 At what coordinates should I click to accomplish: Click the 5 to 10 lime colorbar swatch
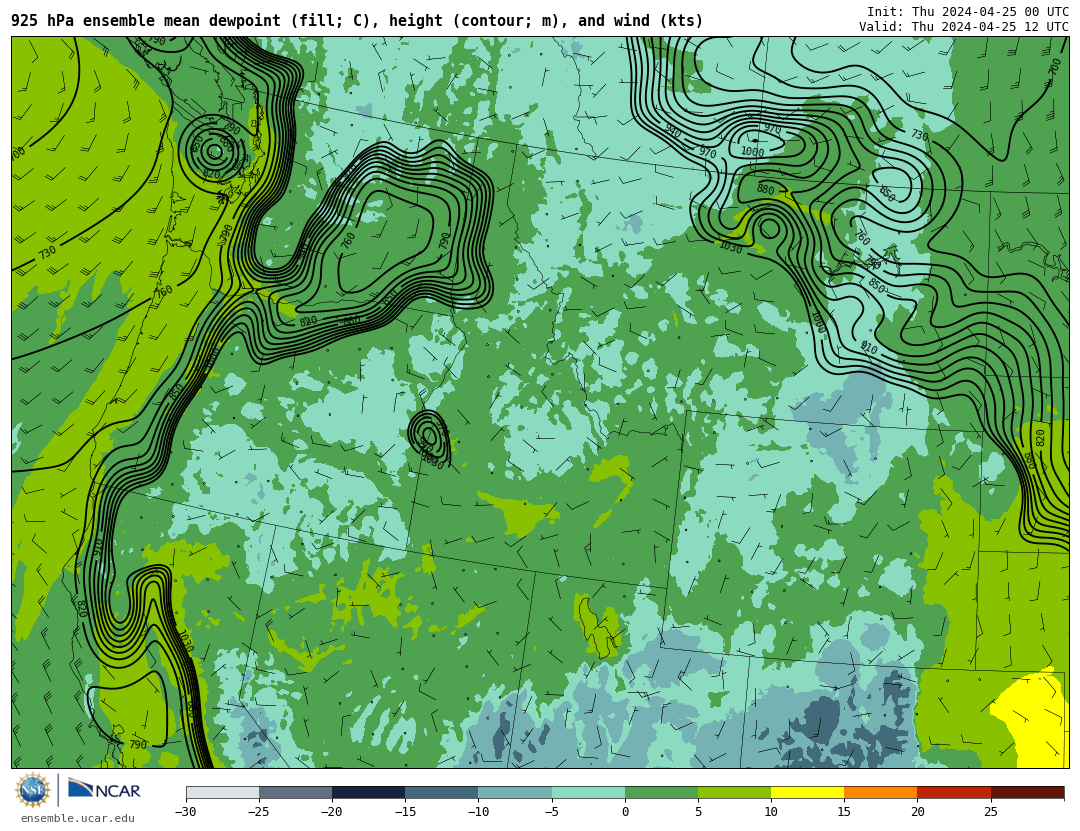coord(734,792)
